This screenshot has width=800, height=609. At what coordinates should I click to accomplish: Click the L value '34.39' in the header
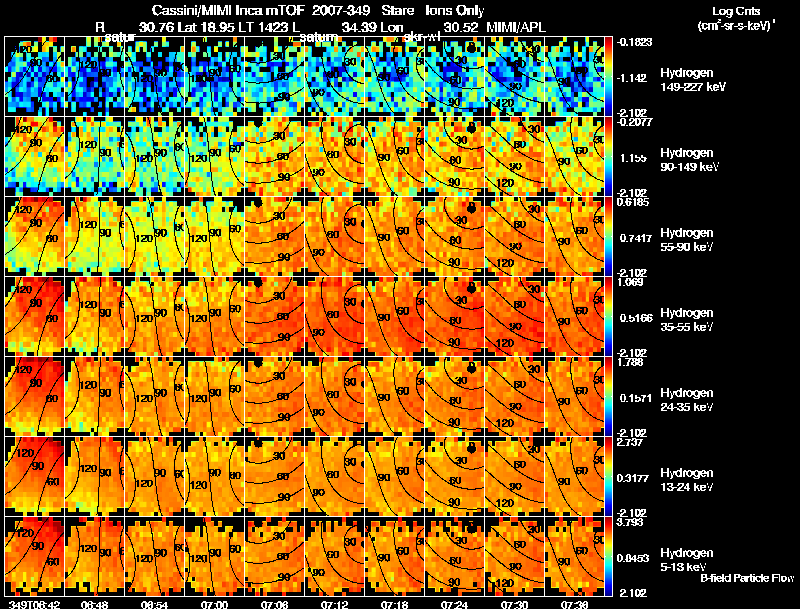pos(359,28)
